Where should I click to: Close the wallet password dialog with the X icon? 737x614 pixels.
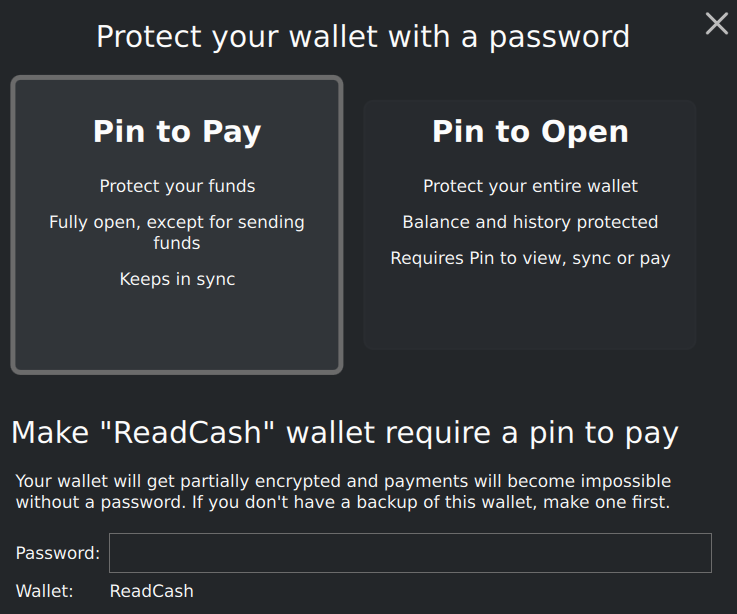(x=716, y=24)
